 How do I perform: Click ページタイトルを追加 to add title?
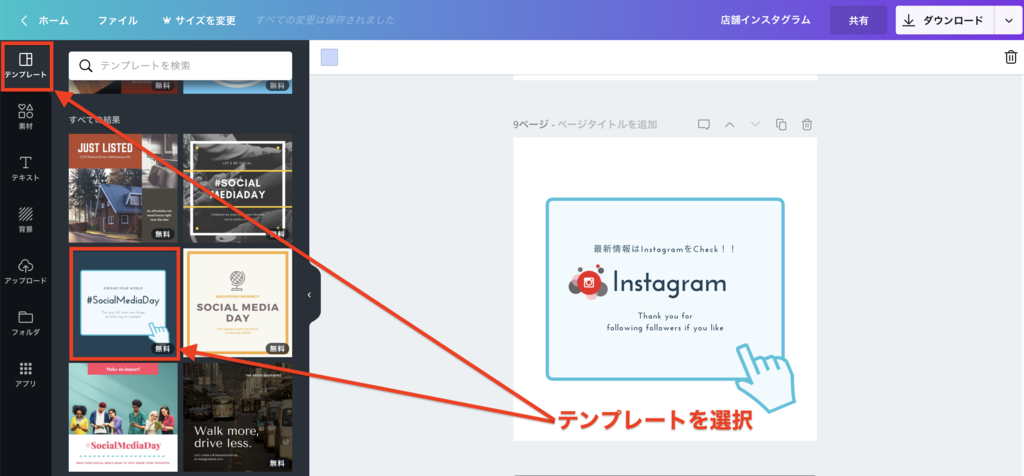pyautogui.click(x=608, y=124)
